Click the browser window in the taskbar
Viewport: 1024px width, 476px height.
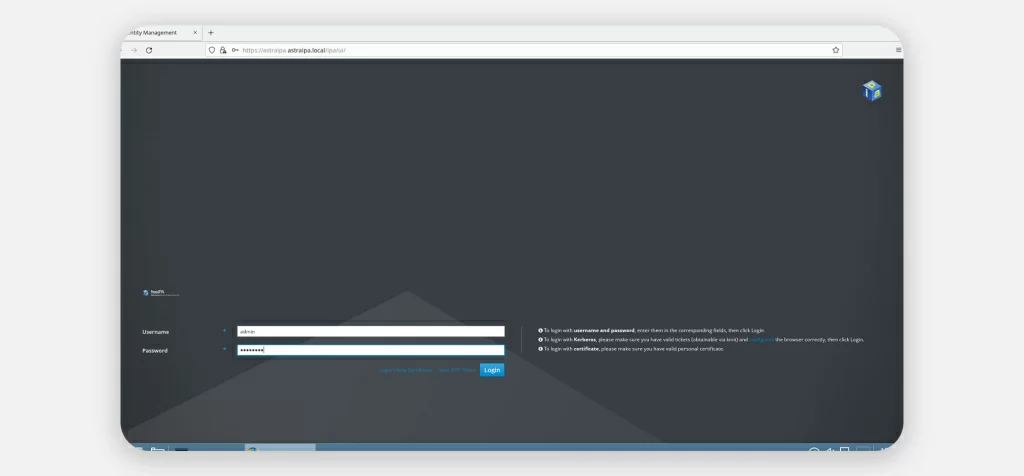[x=280, y=449]
